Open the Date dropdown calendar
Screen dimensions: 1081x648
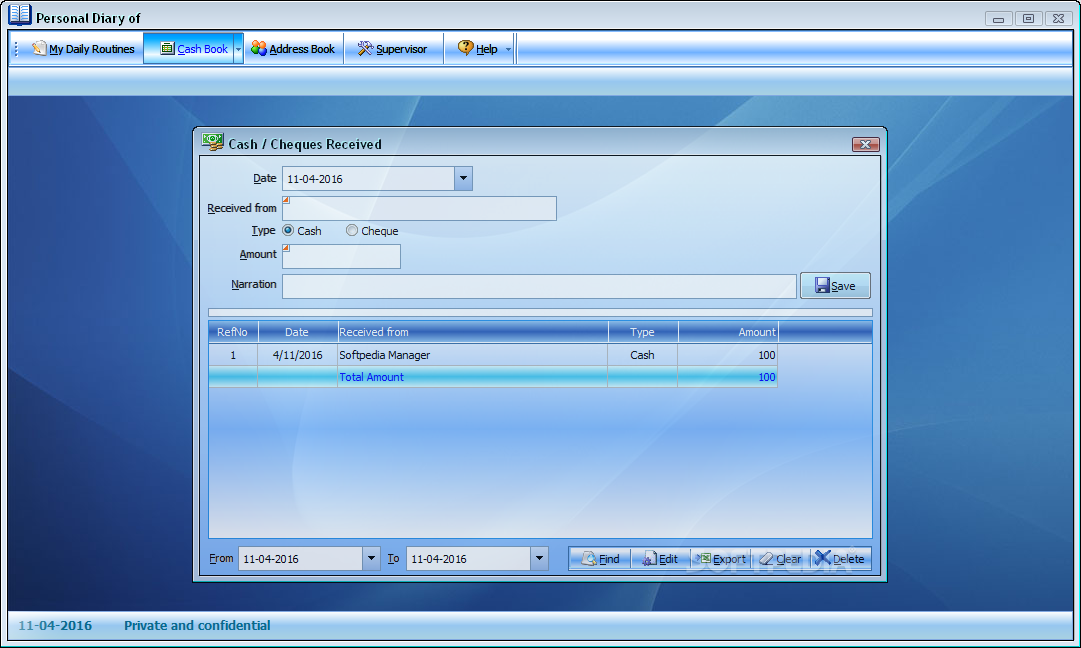tap(463, 179)
